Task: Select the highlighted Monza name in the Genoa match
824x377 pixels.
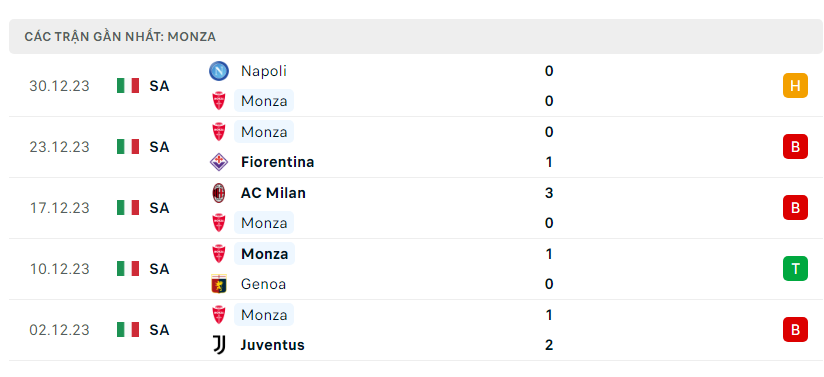Action: (264, 254)
